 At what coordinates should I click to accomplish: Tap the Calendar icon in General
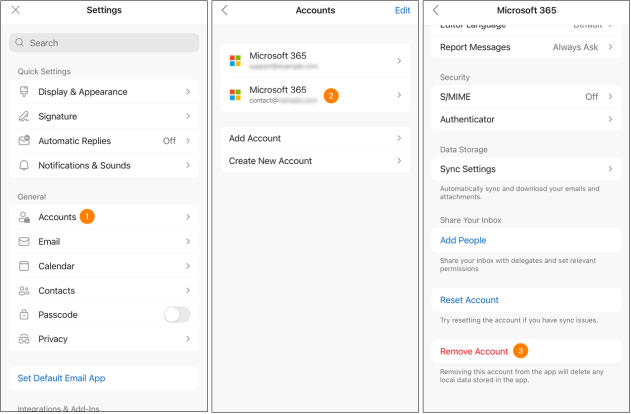[24, 266]
